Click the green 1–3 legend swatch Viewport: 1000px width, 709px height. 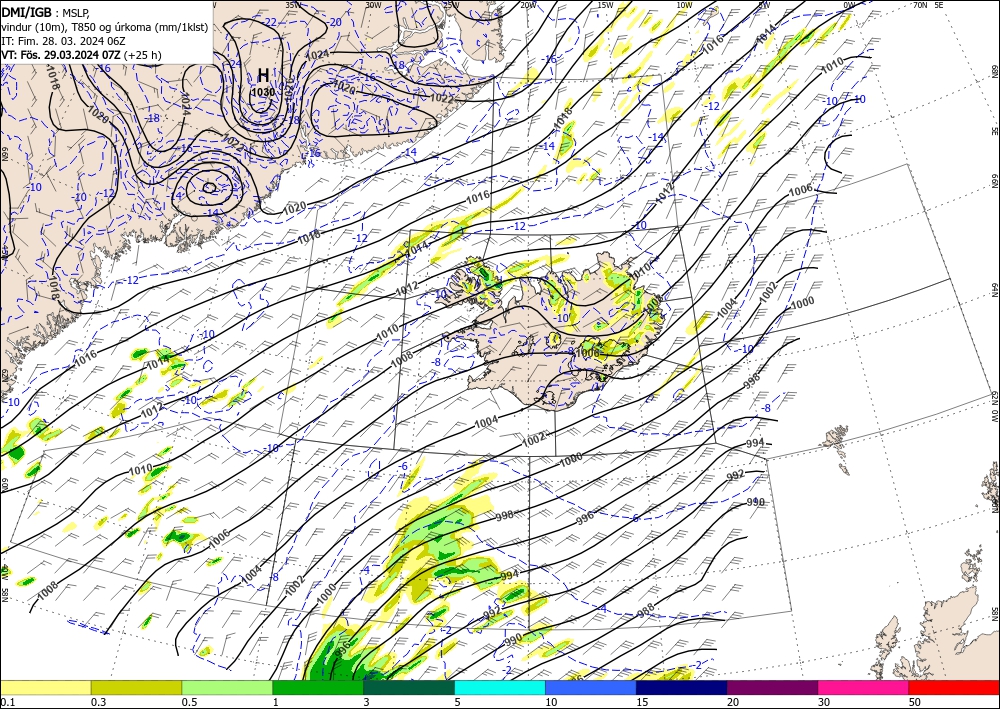(318, 687)
